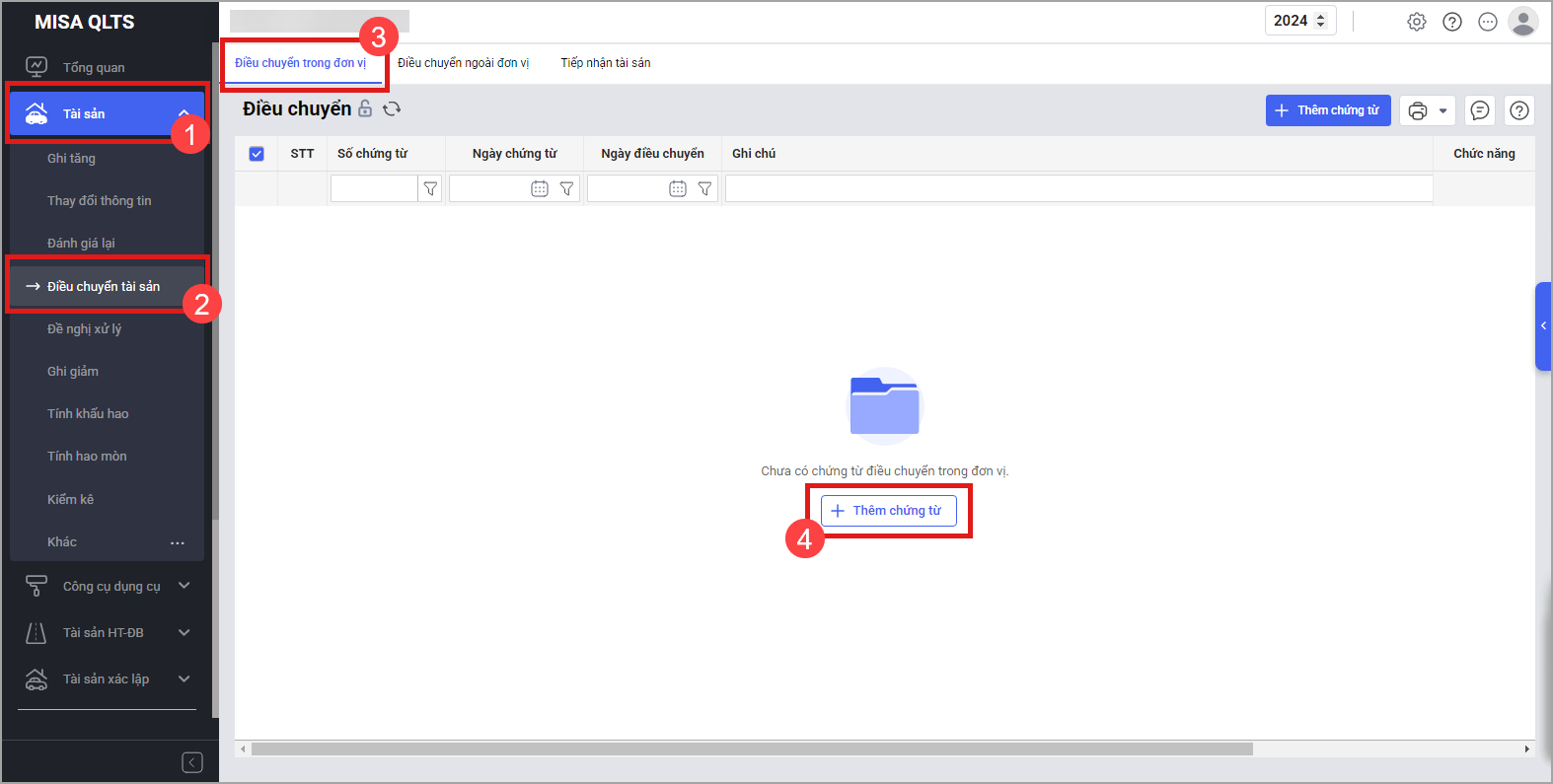Open the chat bubble icon in header
1553x784 pixels.
1488,22
